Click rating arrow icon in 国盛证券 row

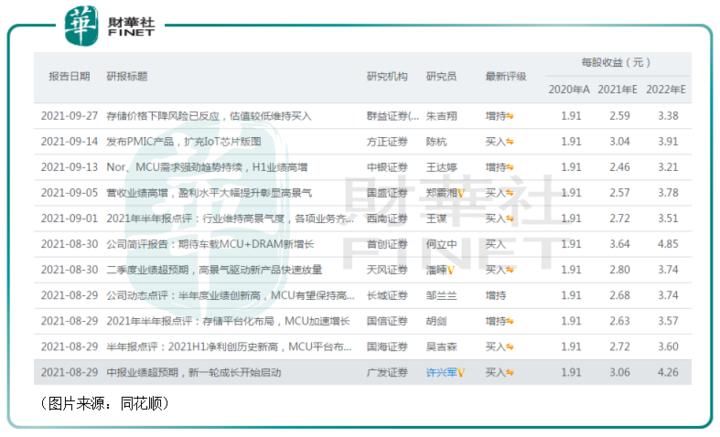point(510,194)
